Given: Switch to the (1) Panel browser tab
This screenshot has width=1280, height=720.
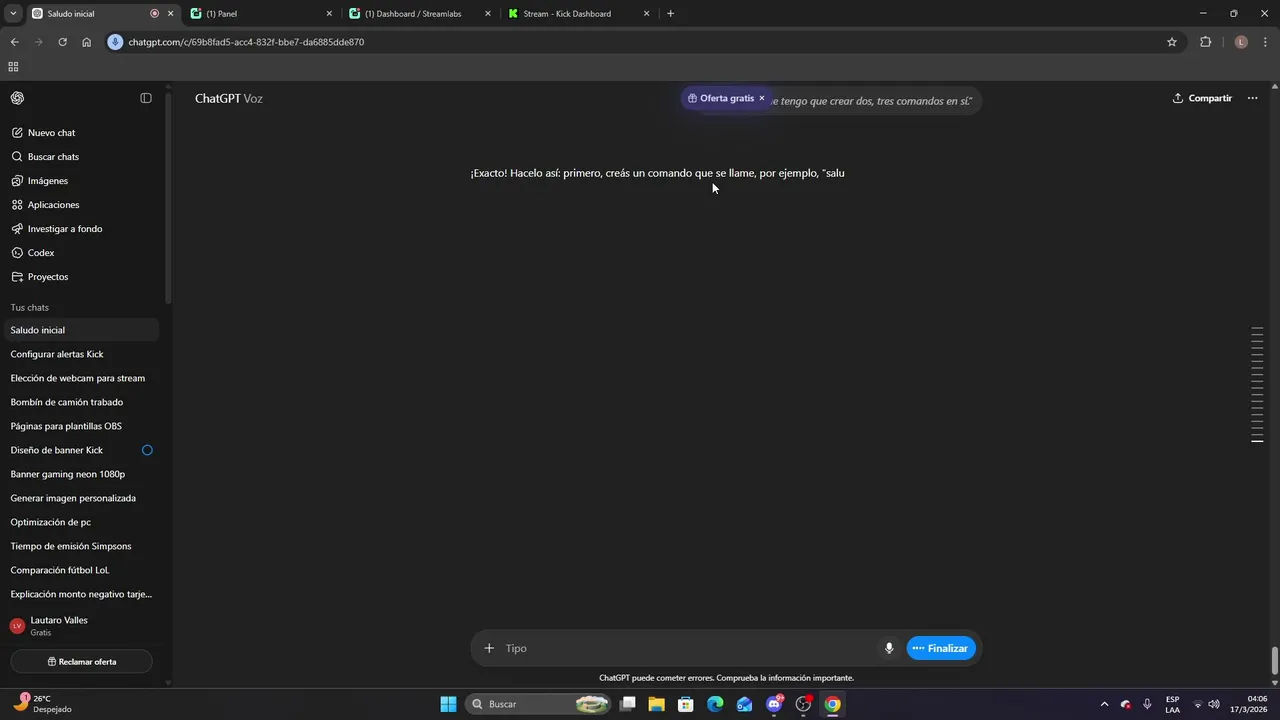Looking at the screenshot, I should tap(261, 14).
